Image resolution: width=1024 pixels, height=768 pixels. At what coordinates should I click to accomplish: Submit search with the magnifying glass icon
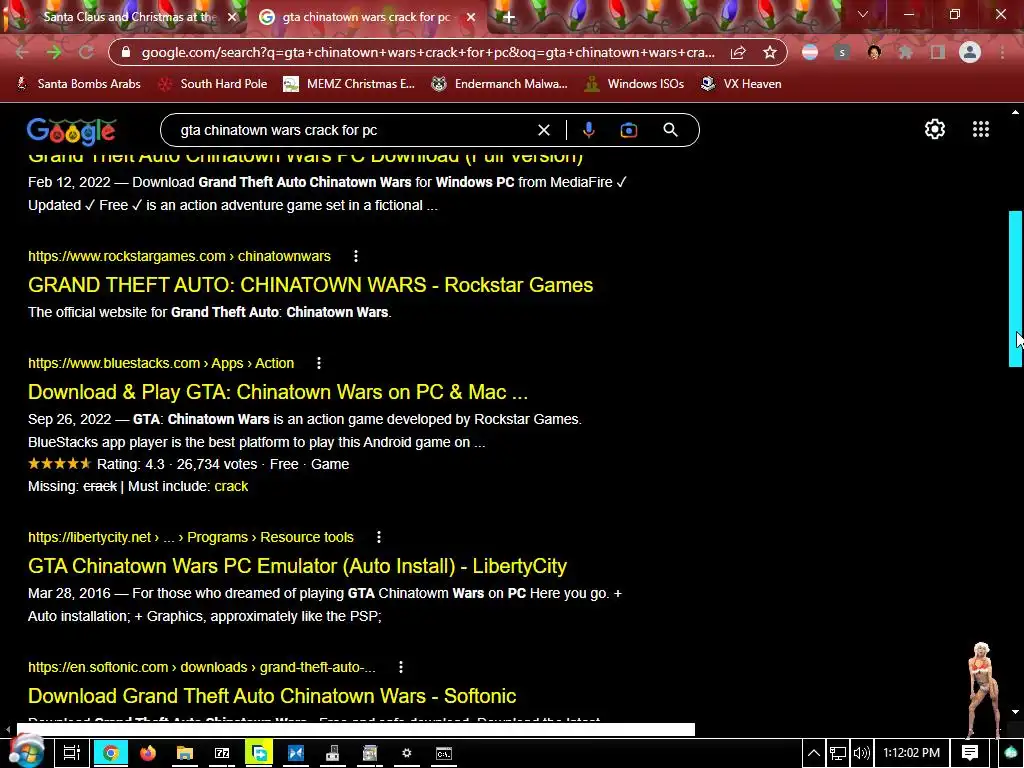click(x=670, y=130)
